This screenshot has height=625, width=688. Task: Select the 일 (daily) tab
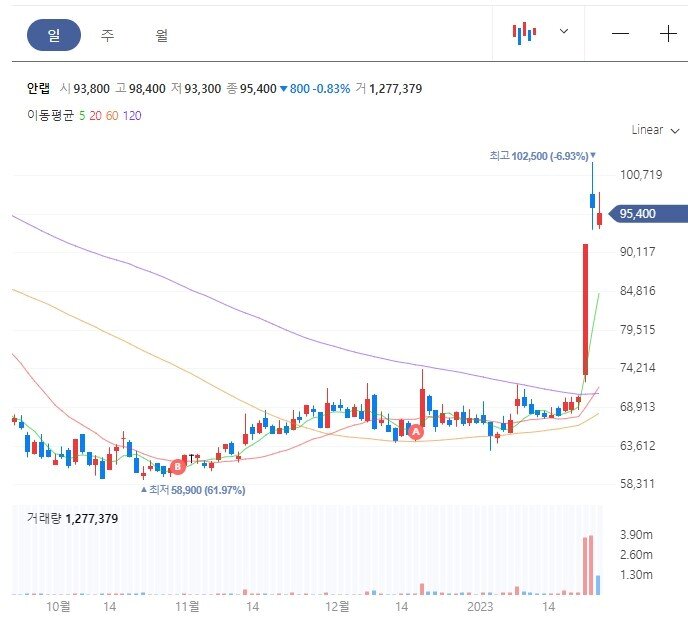coord(53,35)
